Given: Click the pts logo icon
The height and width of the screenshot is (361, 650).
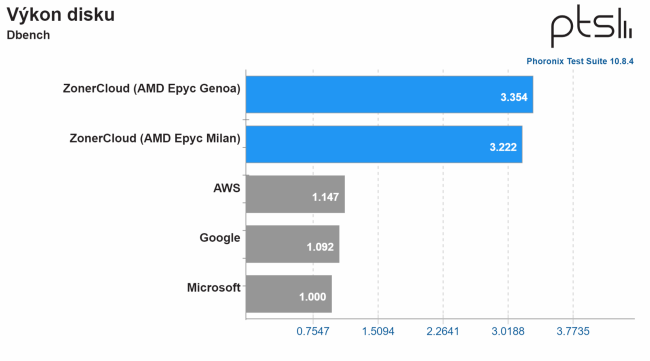Looking at the screenshot, I should [x=591, y=27].
